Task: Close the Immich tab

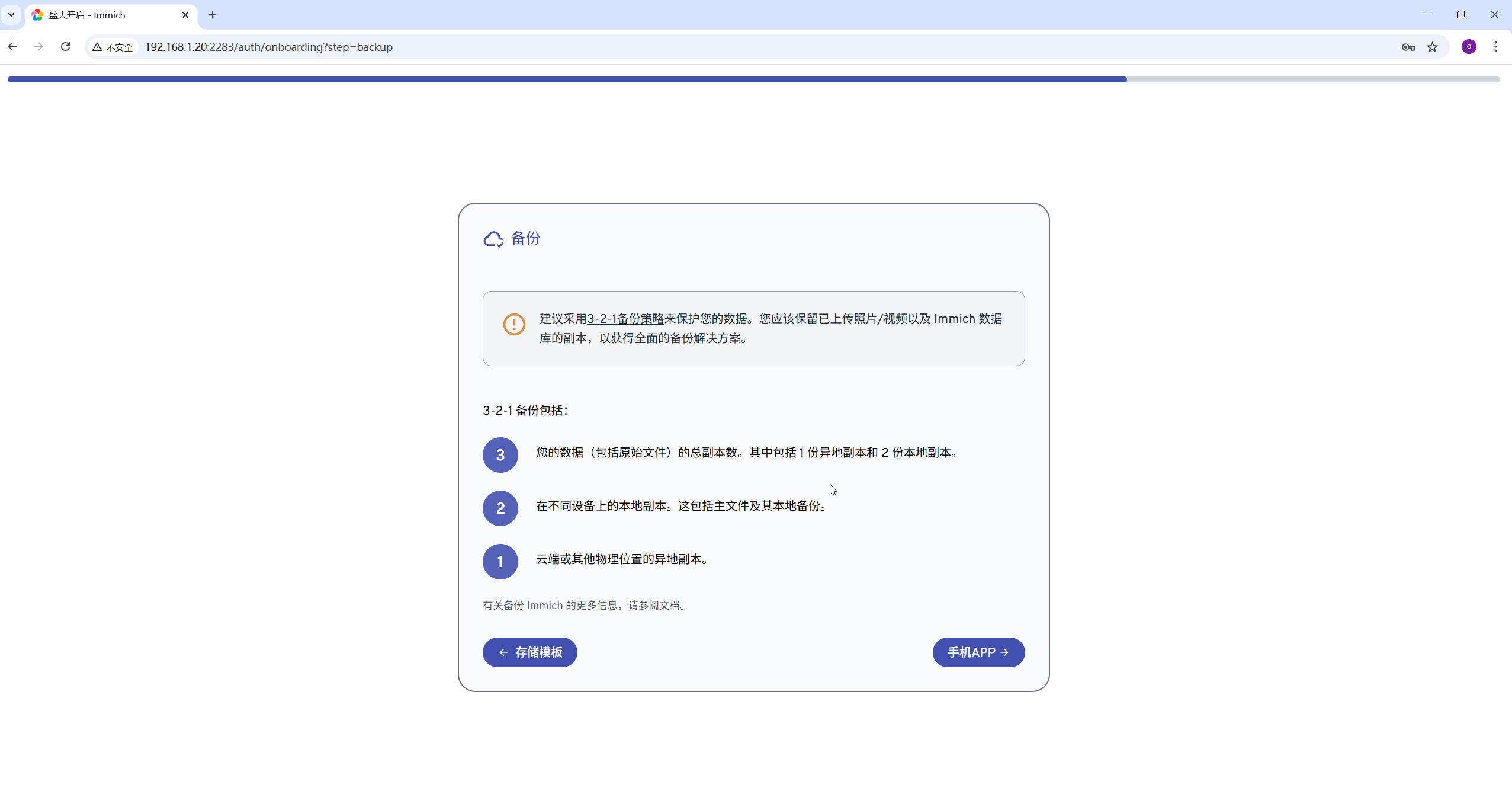Action: (185, 15)
